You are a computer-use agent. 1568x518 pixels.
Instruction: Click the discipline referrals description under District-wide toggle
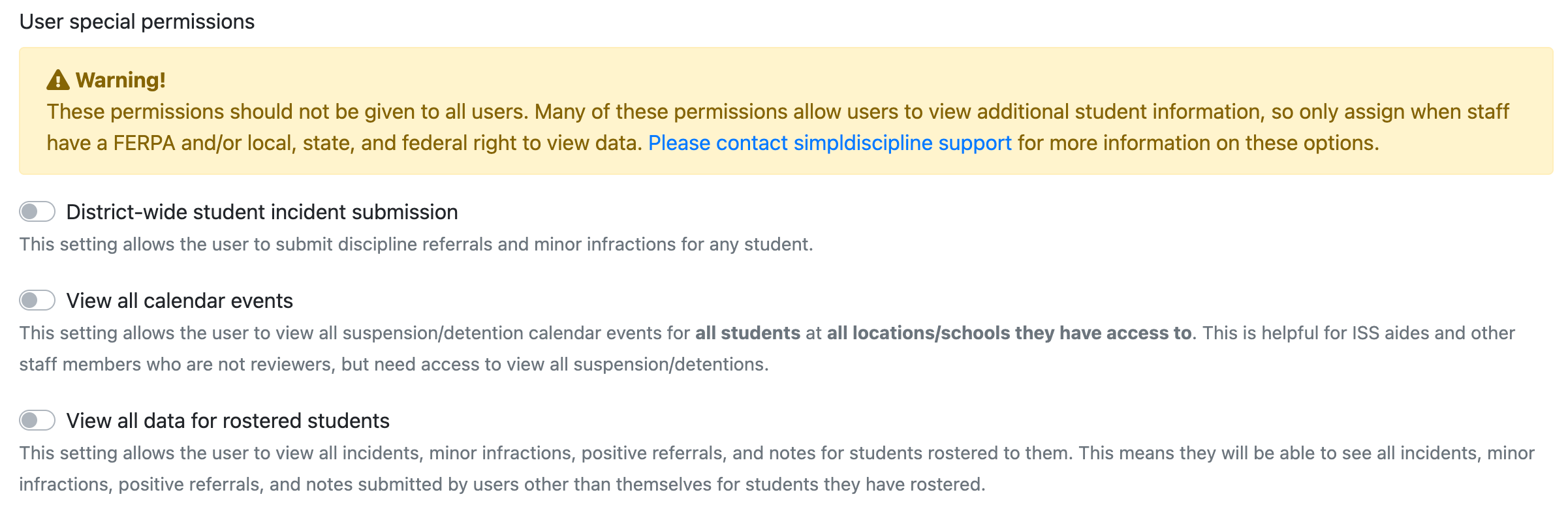point(416,244)
